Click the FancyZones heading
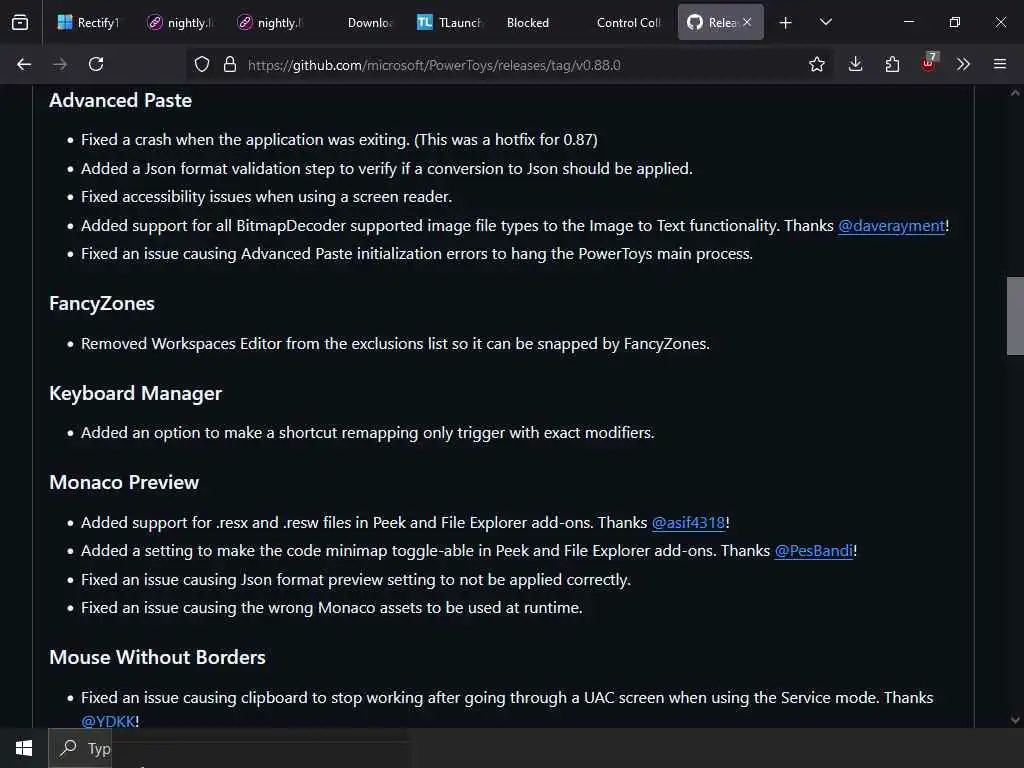This screenshot has height=768, width=1024. 102,304
